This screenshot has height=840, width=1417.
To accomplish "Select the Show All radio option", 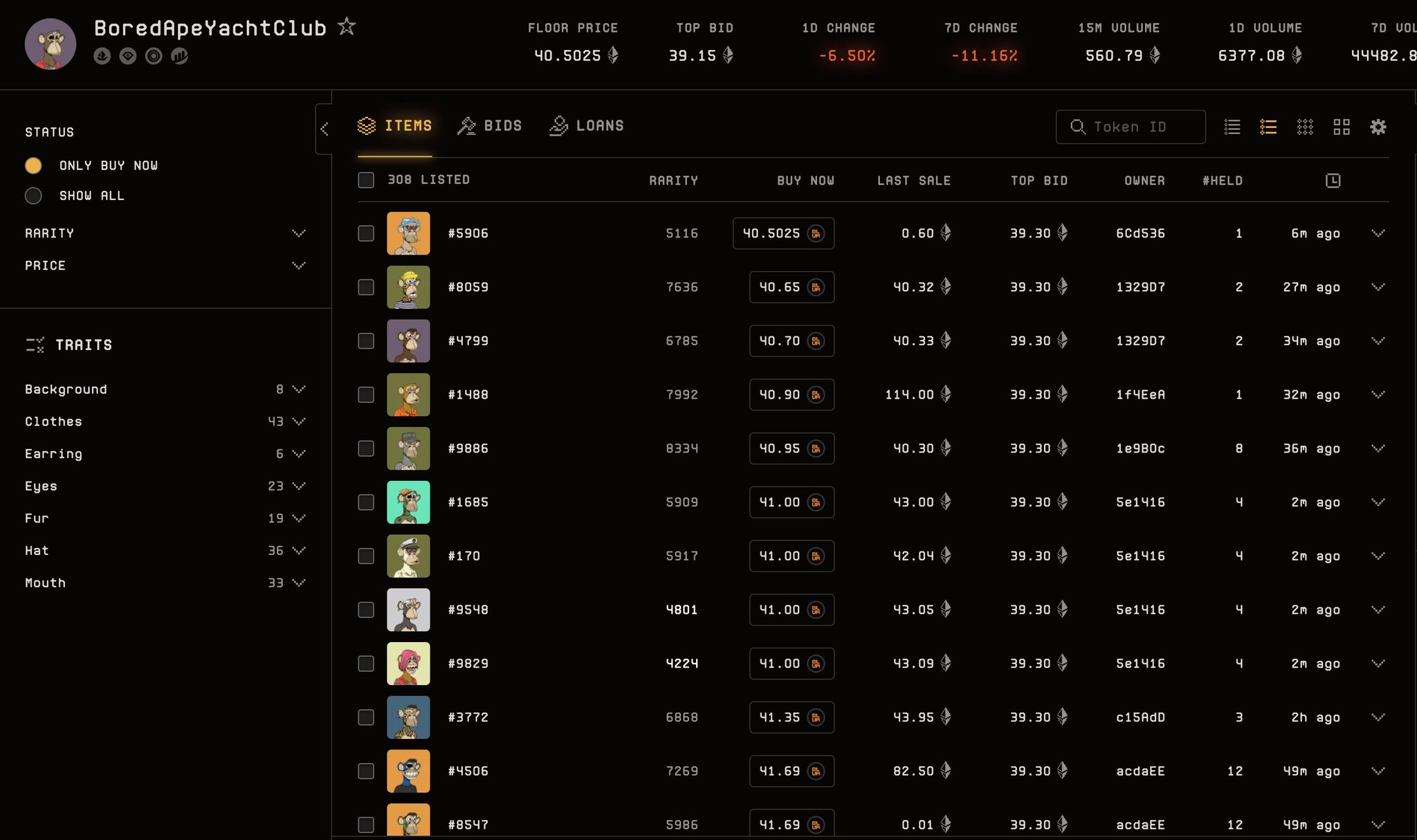I will (x=33, y=196).
